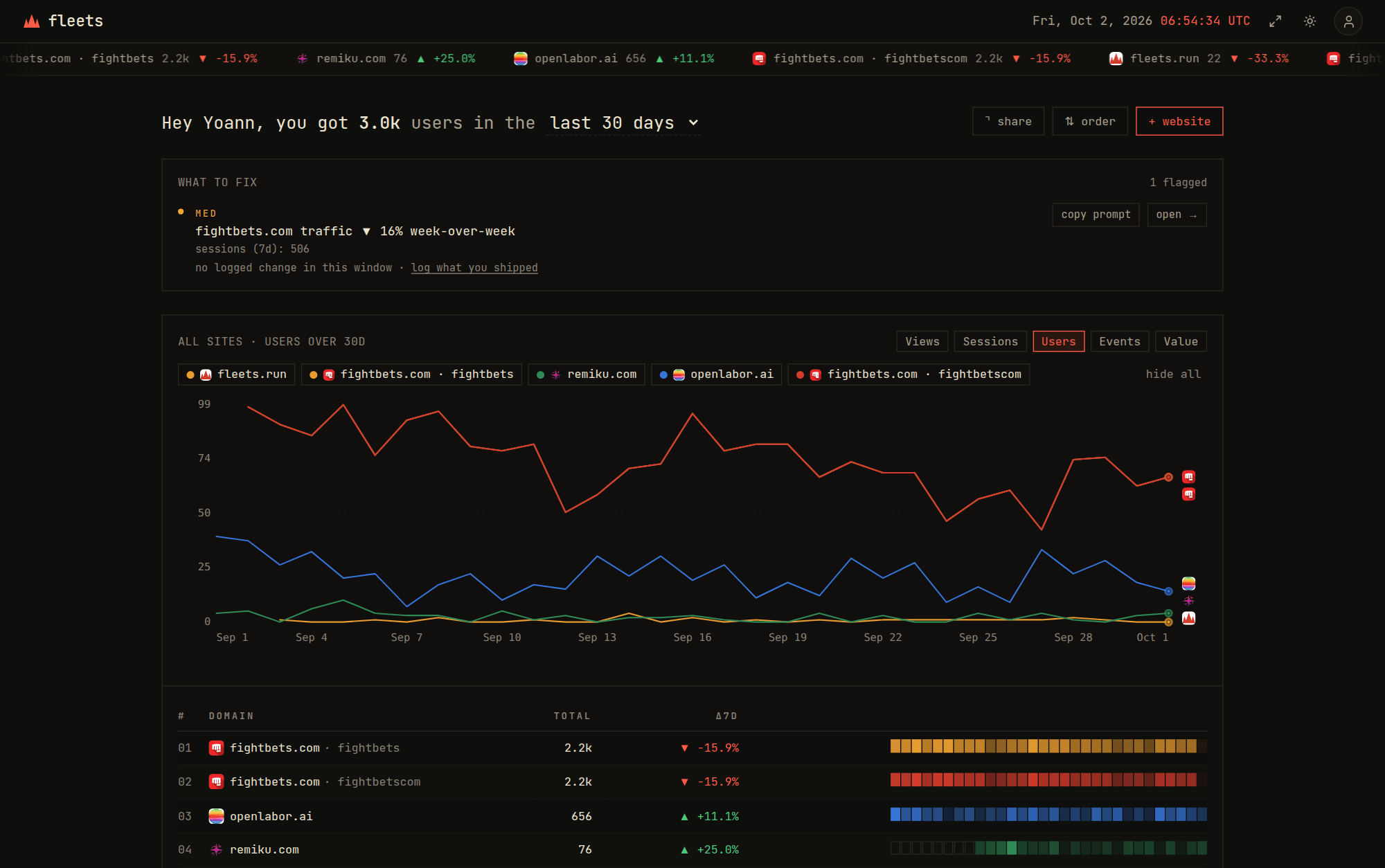Switch chart to Views tab
The image size is (1385, 868).
pos(922,341)
